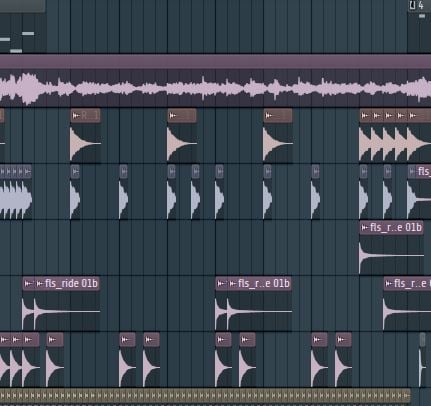Click the highest note in mini piano-roll preview
Image resolution: width=431 pixels, height=406 pixels.
point(28,33)
